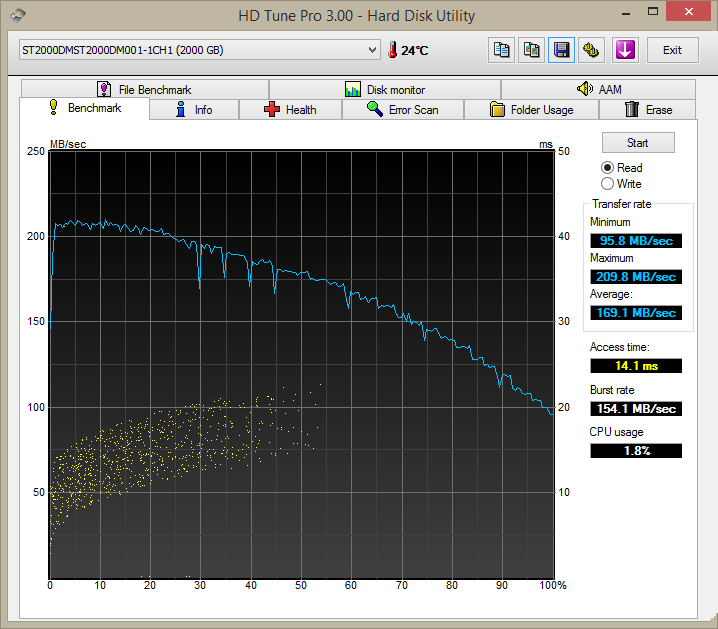Open the options wrench icon

[x=592, y=50]
